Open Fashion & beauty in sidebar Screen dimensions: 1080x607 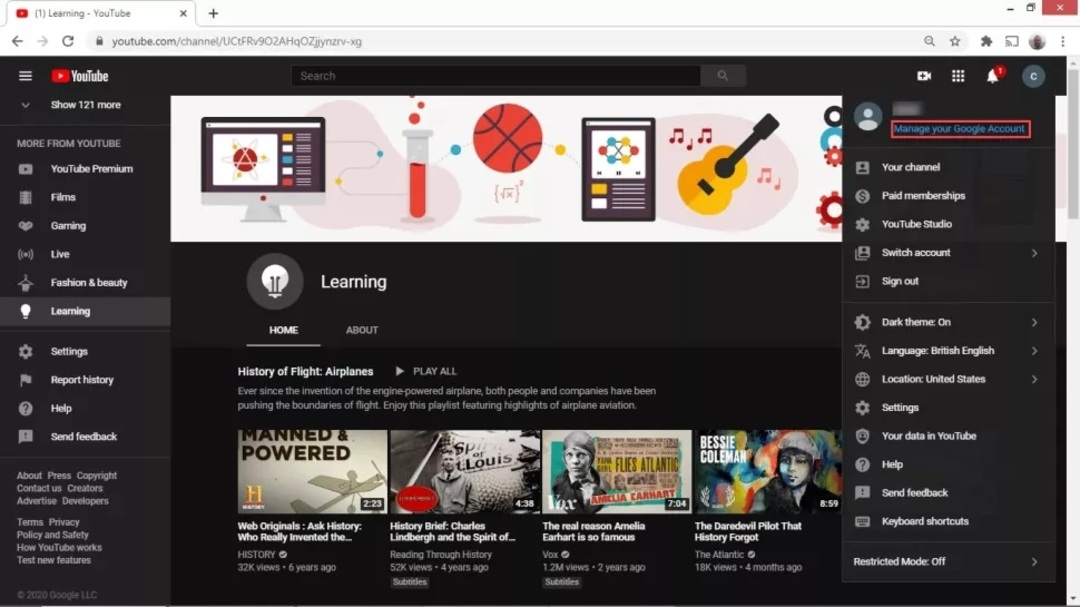point(85,282)
